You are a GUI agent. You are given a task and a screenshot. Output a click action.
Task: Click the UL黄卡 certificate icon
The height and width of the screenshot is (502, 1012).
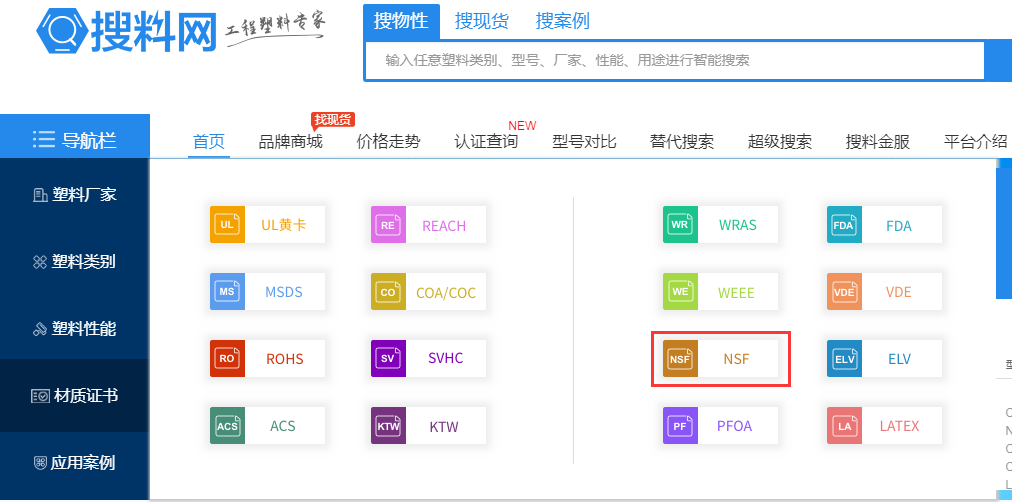[x=227, y=225]
